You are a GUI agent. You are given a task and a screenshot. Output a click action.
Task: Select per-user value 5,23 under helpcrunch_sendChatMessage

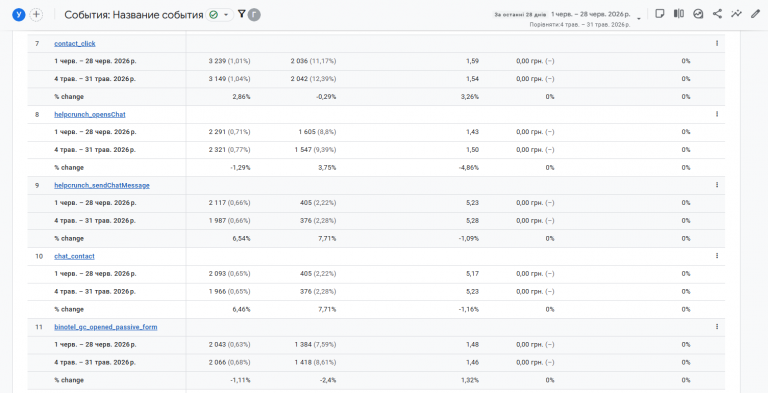pos(473,203)
